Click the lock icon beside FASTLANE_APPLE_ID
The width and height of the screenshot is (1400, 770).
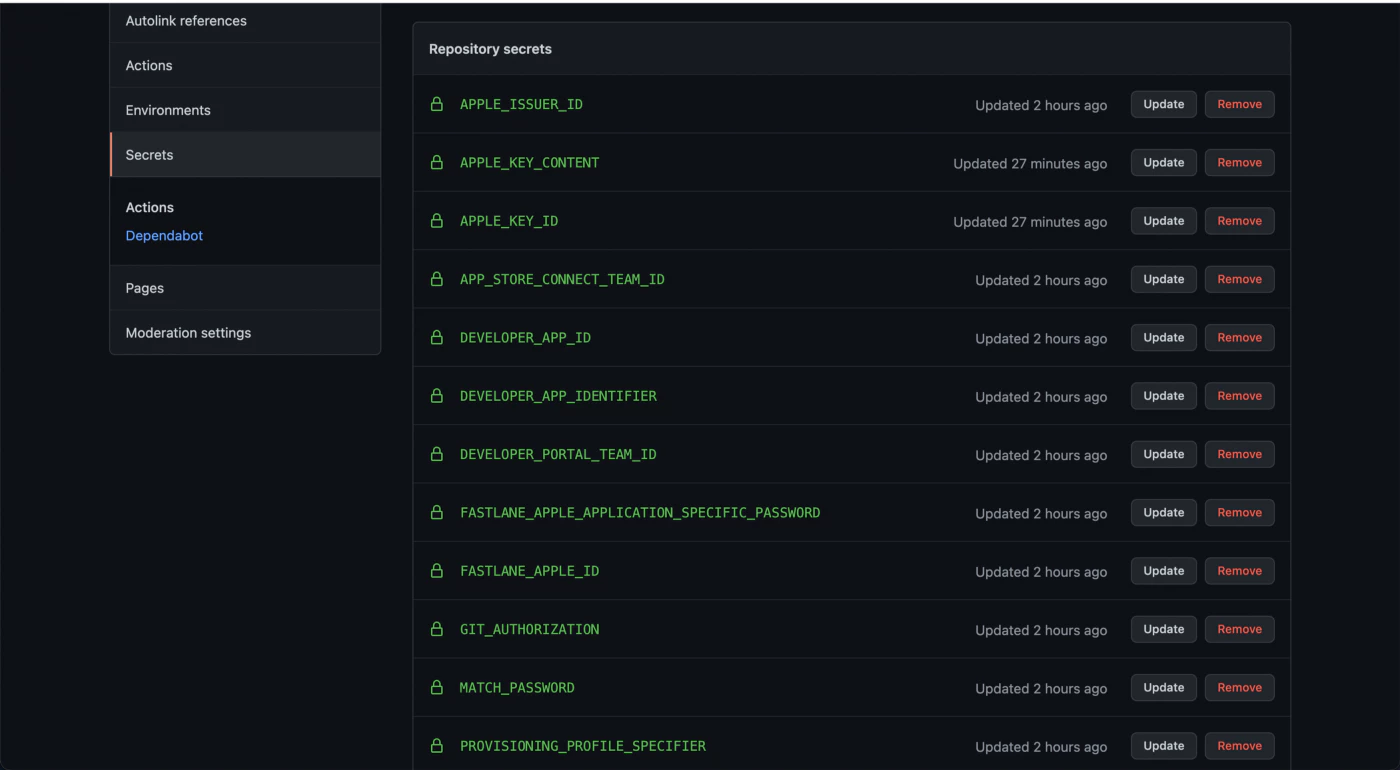(437, 571)
